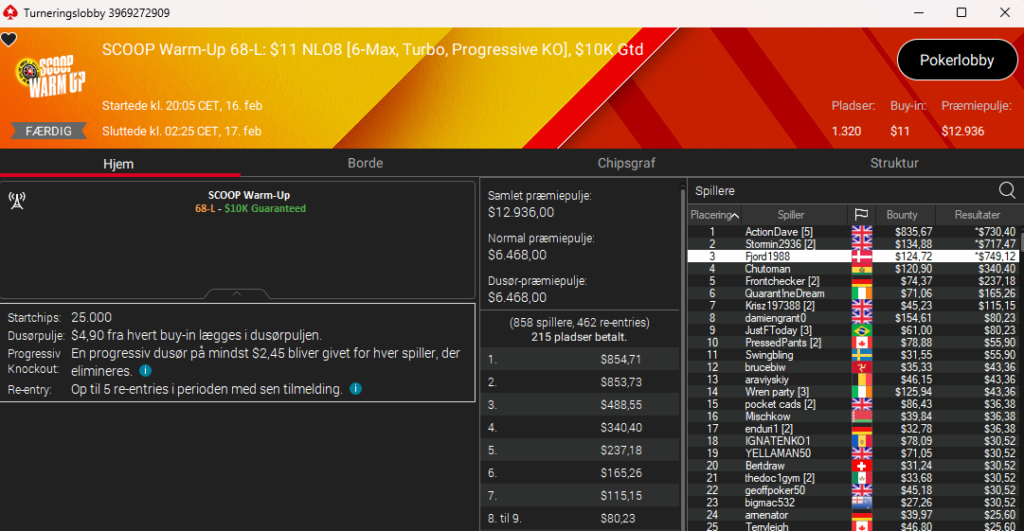
Task: Sort by the flag country column
Action: (860, 215)
